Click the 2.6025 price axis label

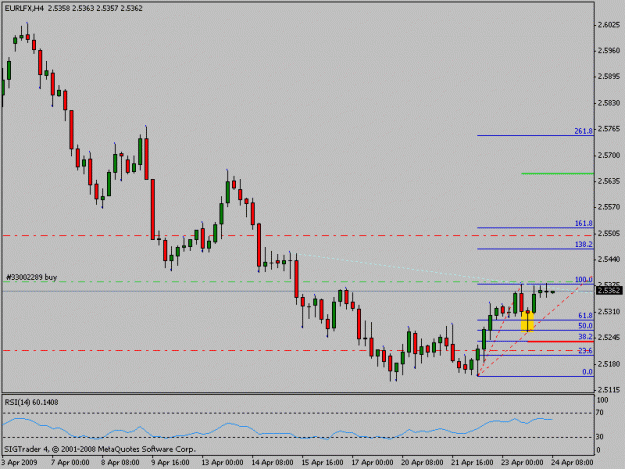[609, 25]
